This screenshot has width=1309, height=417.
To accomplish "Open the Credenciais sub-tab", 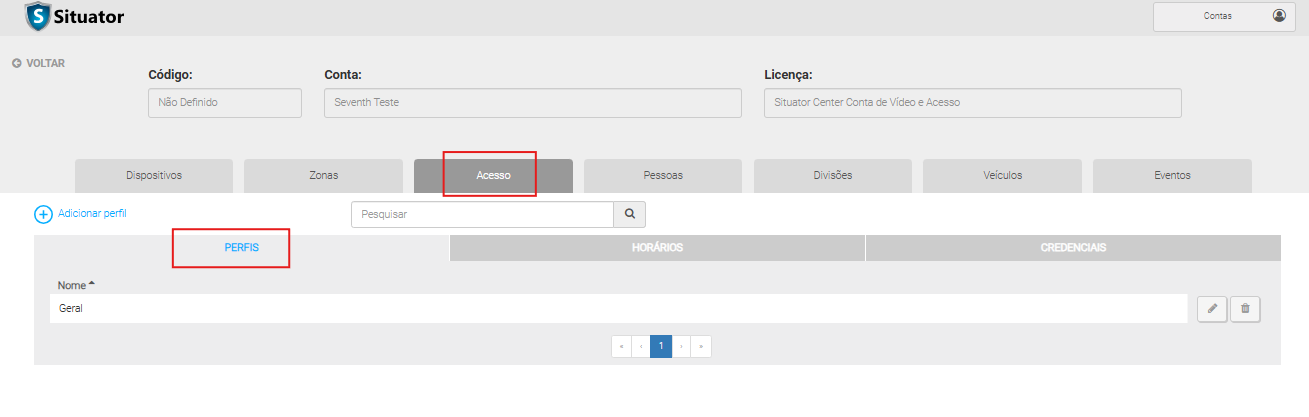I will [1073, 248].
